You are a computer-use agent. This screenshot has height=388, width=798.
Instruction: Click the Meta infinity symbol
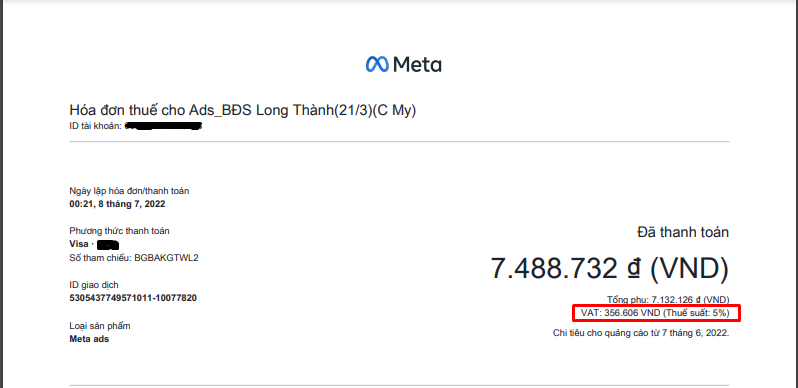coord(377,64)
